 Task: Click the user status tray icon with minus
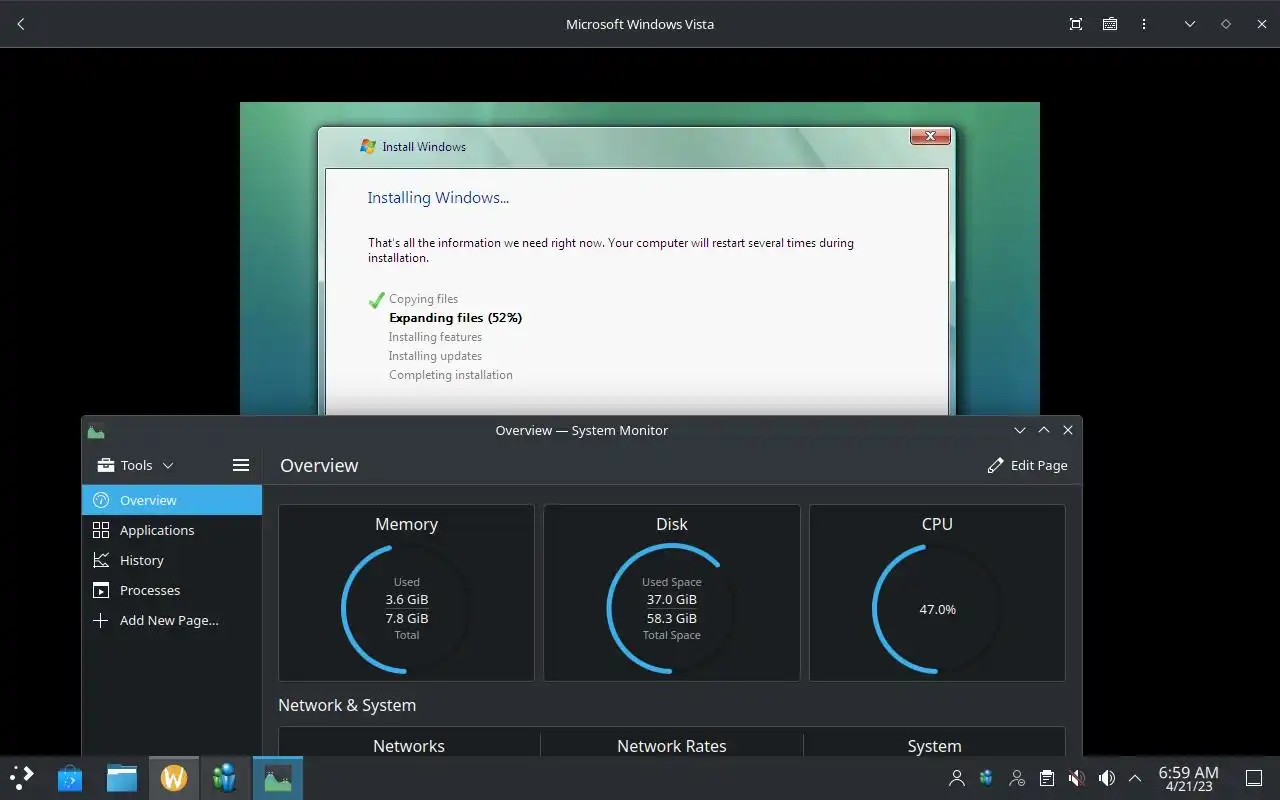coord(1017,778)
